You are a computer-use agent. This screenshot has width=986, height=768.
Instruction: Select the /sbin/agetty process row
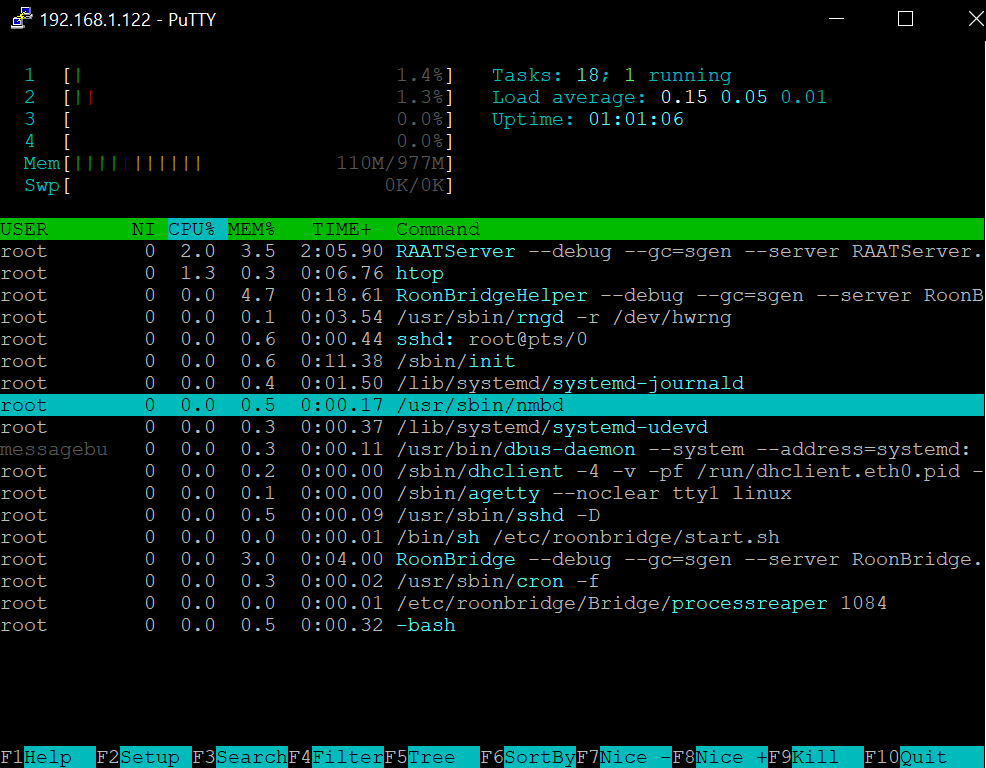[x=492, y=493]
